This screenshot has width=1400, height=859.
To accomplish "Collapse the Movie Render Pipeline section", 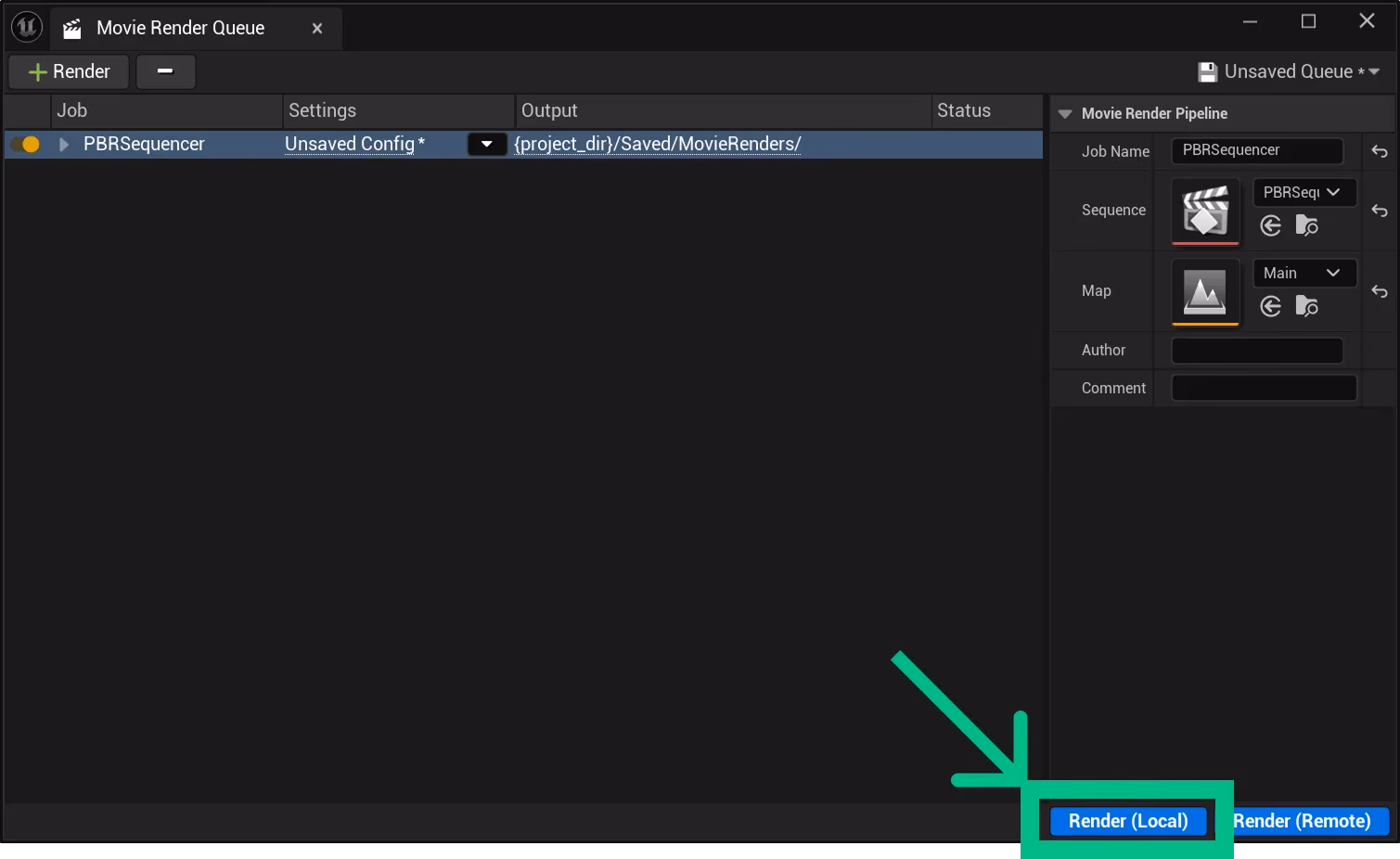I will click(x=1065, y=113).
